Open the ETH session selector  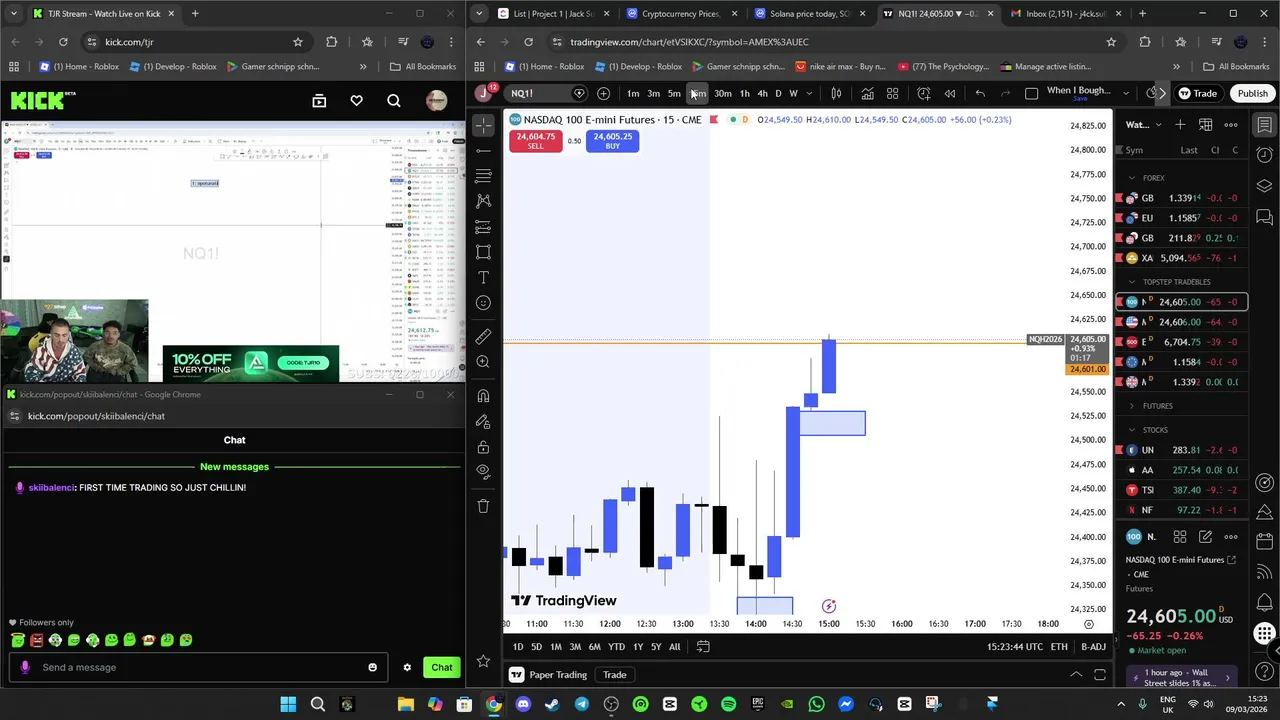(1059, 647)
